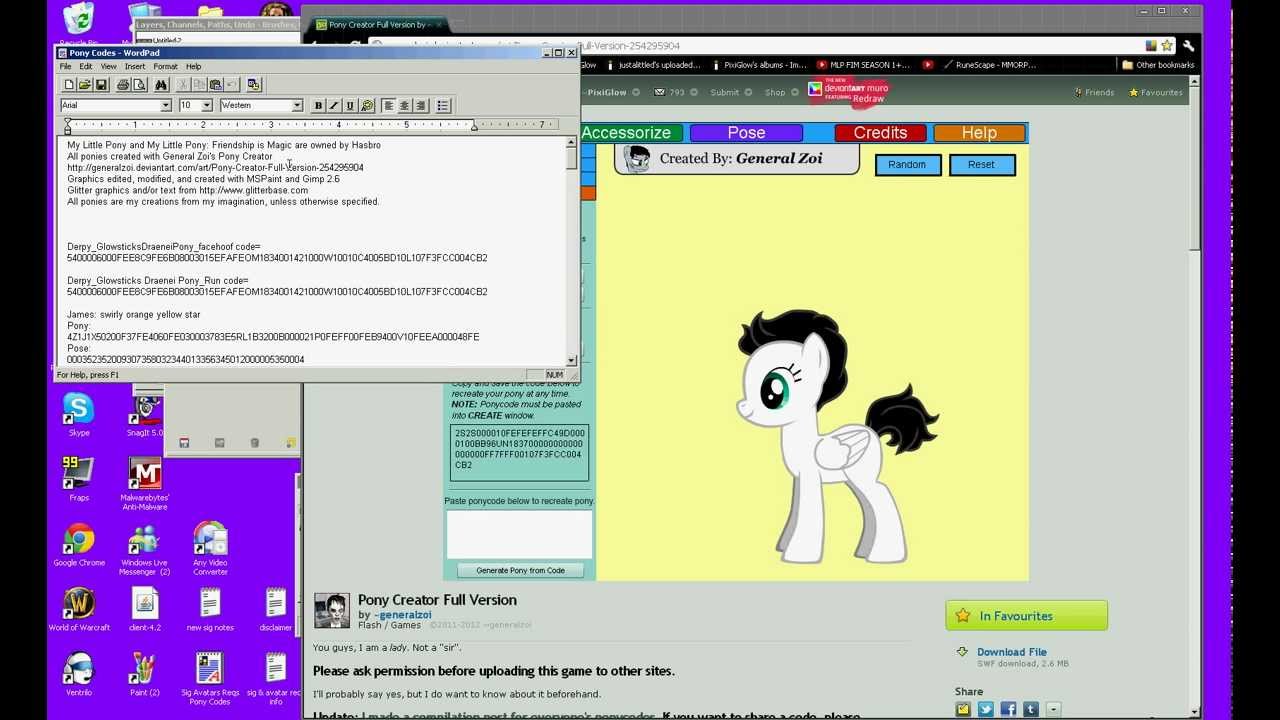Click the Random pony button

907,164
